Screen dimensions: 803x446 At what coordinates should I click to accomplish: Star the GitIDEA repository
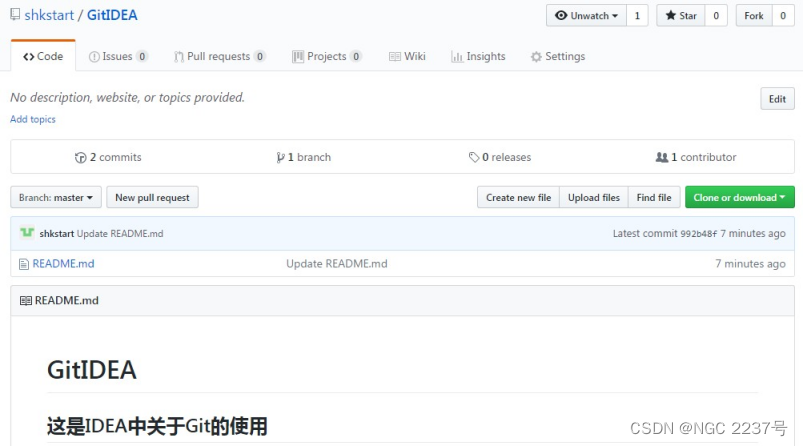click(x=681, y=15)
